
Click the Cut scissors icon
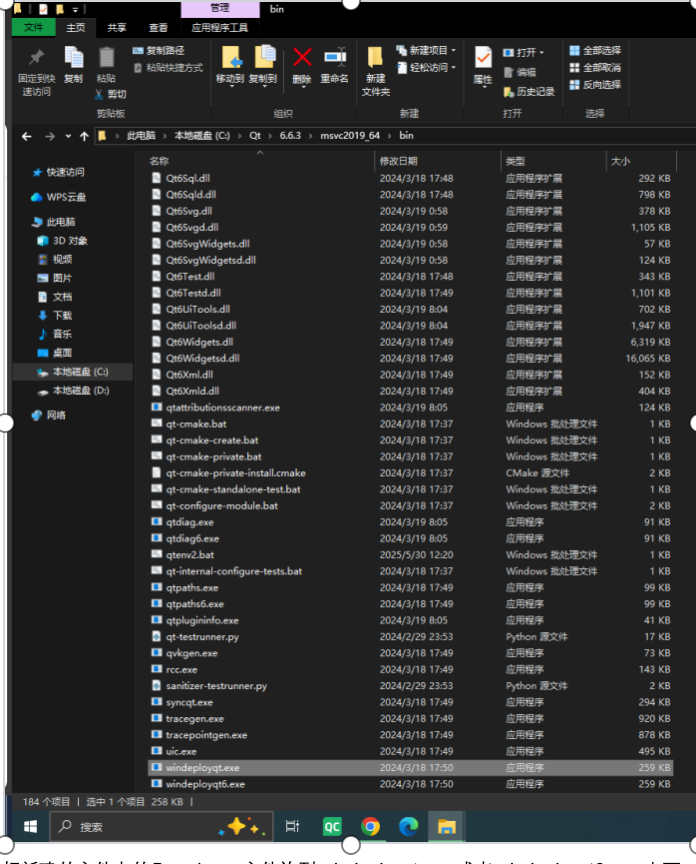99,94
